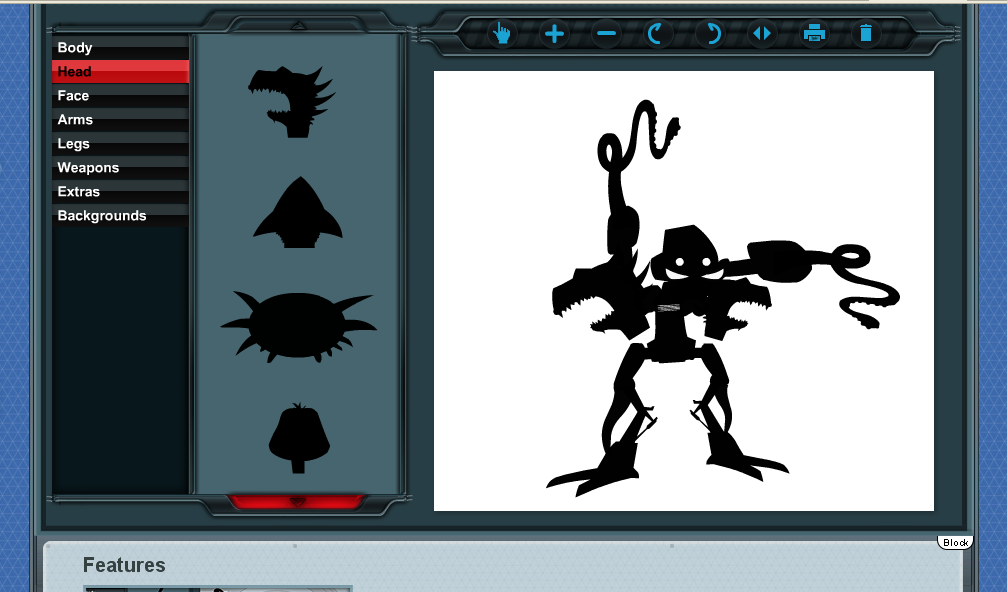Click the Features heading
This screenshot has width=1007, height=592.
pos(124,565)
